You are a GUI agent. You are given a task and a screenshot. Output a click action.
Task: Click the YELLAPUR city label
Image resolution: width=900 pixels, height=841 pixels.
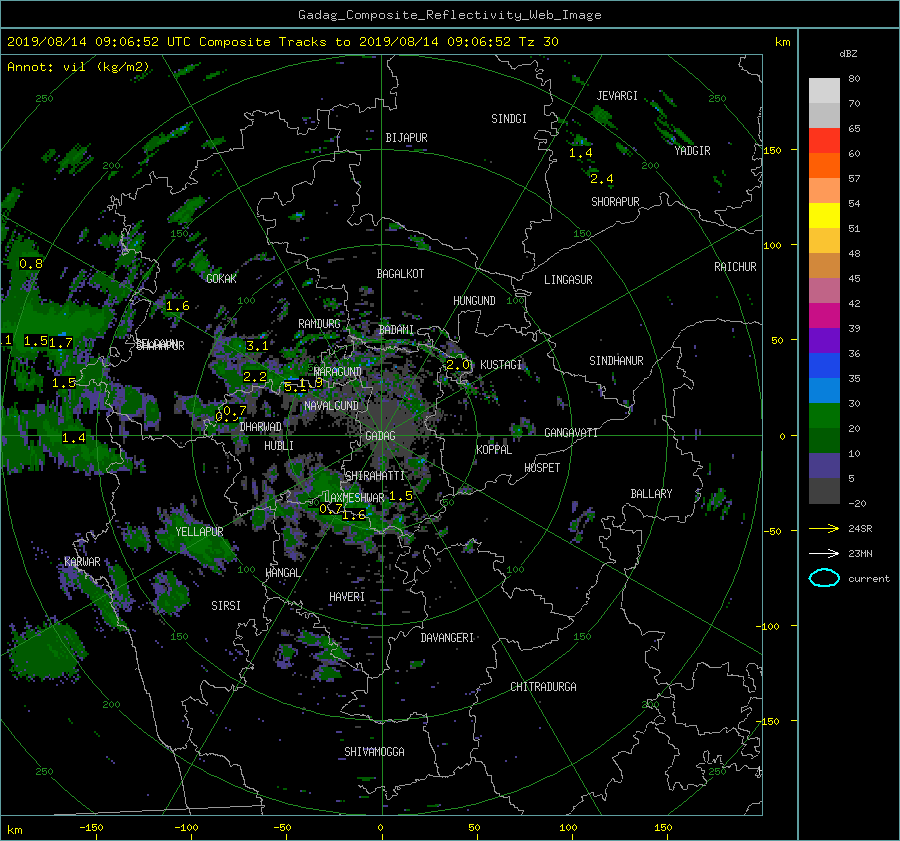[199, 532]
